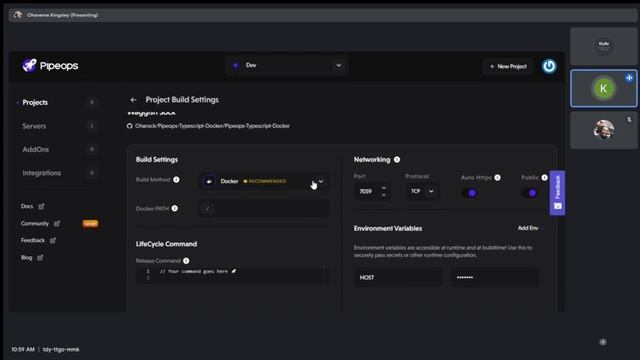The image size is (640, 360).
Task: Open Integrations in the sidebar
Action: click(x=42, y=173)
